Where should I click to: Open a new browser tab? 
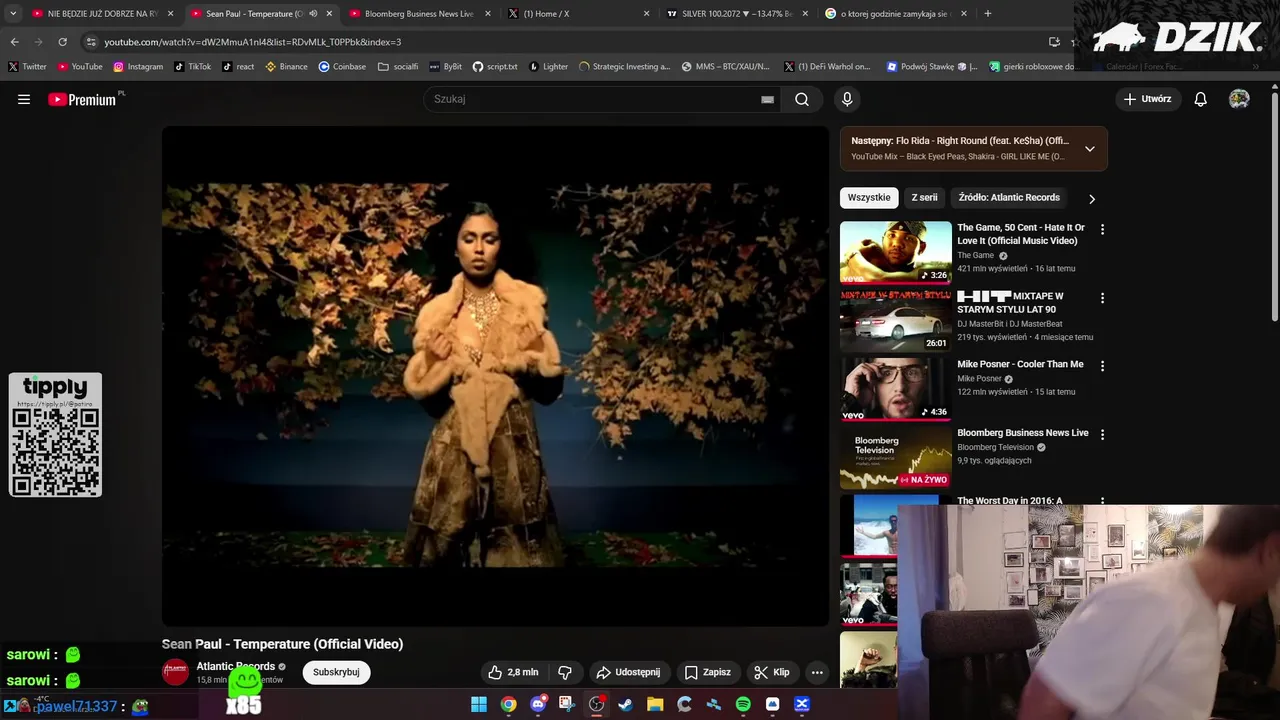coord(988,14)
